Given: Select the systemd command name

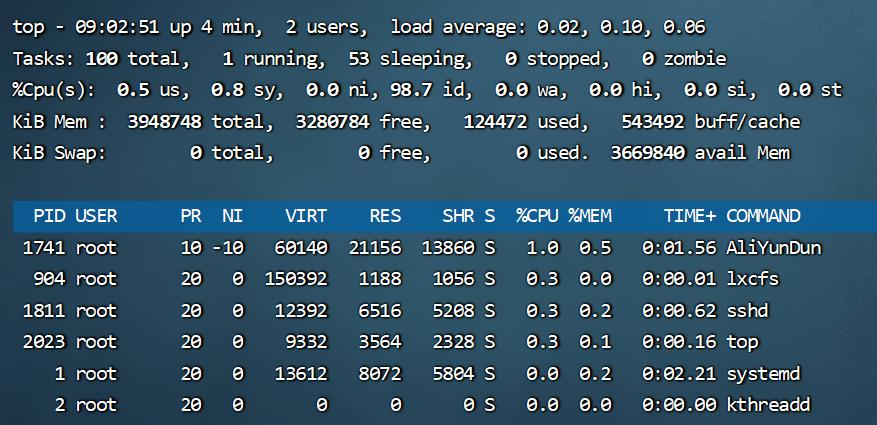Looking at the screenshot, I should tap(763, 374).
